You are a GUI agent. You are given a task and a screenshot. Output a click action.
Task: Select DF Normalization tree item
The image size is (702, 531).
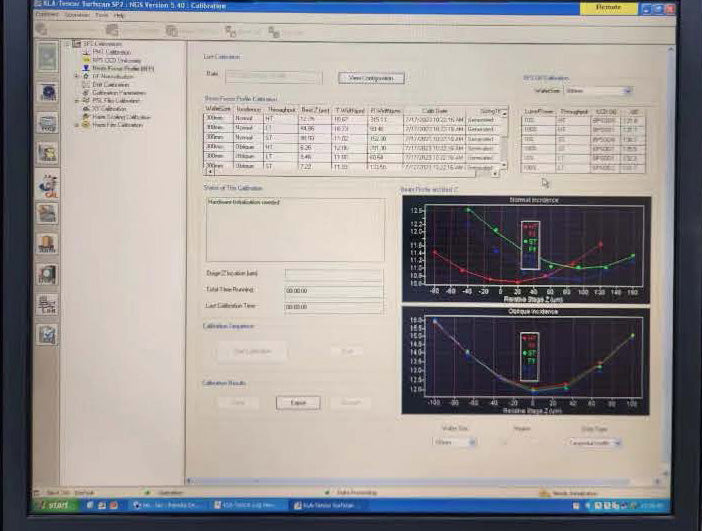point(113,77)
